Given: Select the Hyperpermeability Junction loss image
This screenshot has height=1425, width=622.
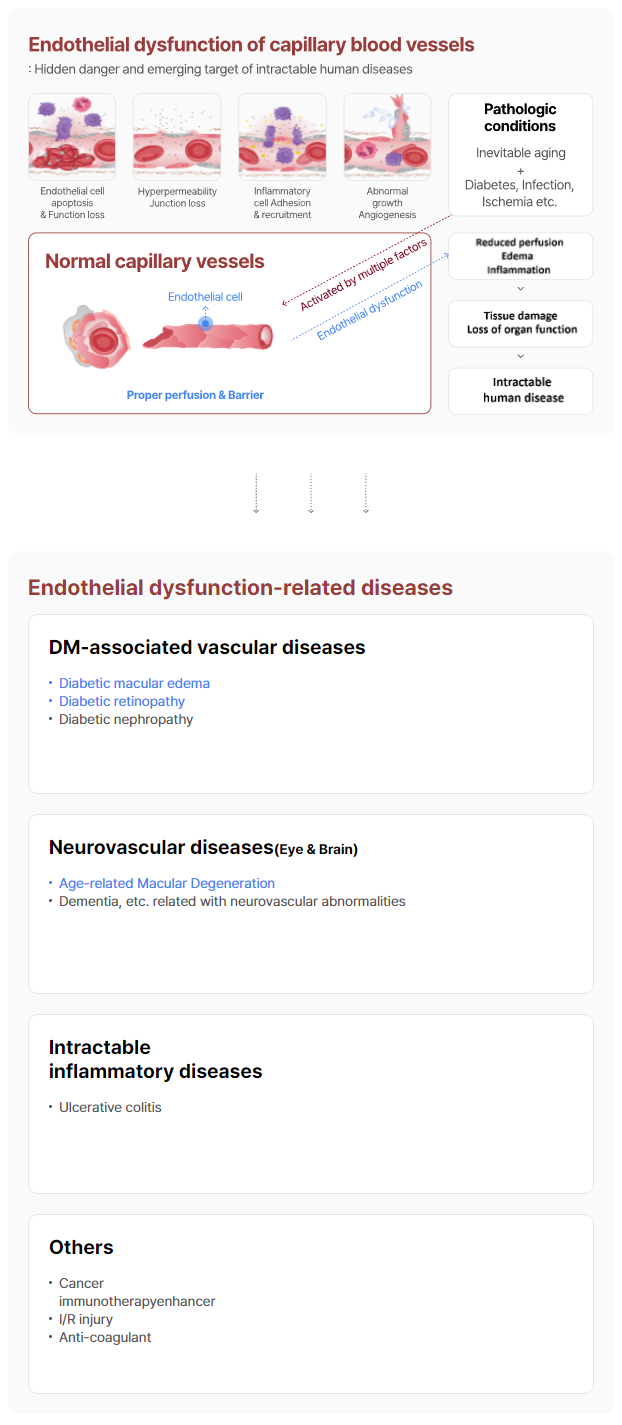Looking at the screenshot, I should click(x=177, y=136).
